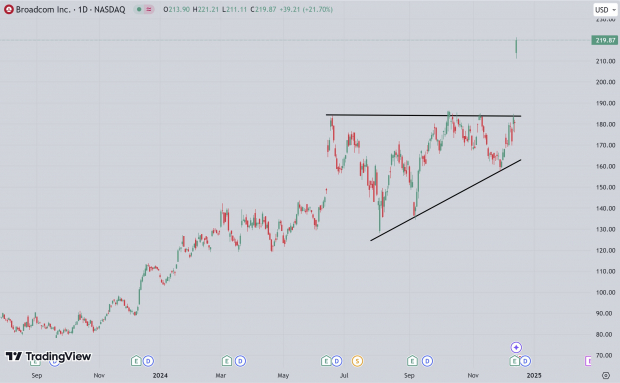Click the 160.00 price axis label
This screenshot has width=620, height=383.
pos(605,166)
